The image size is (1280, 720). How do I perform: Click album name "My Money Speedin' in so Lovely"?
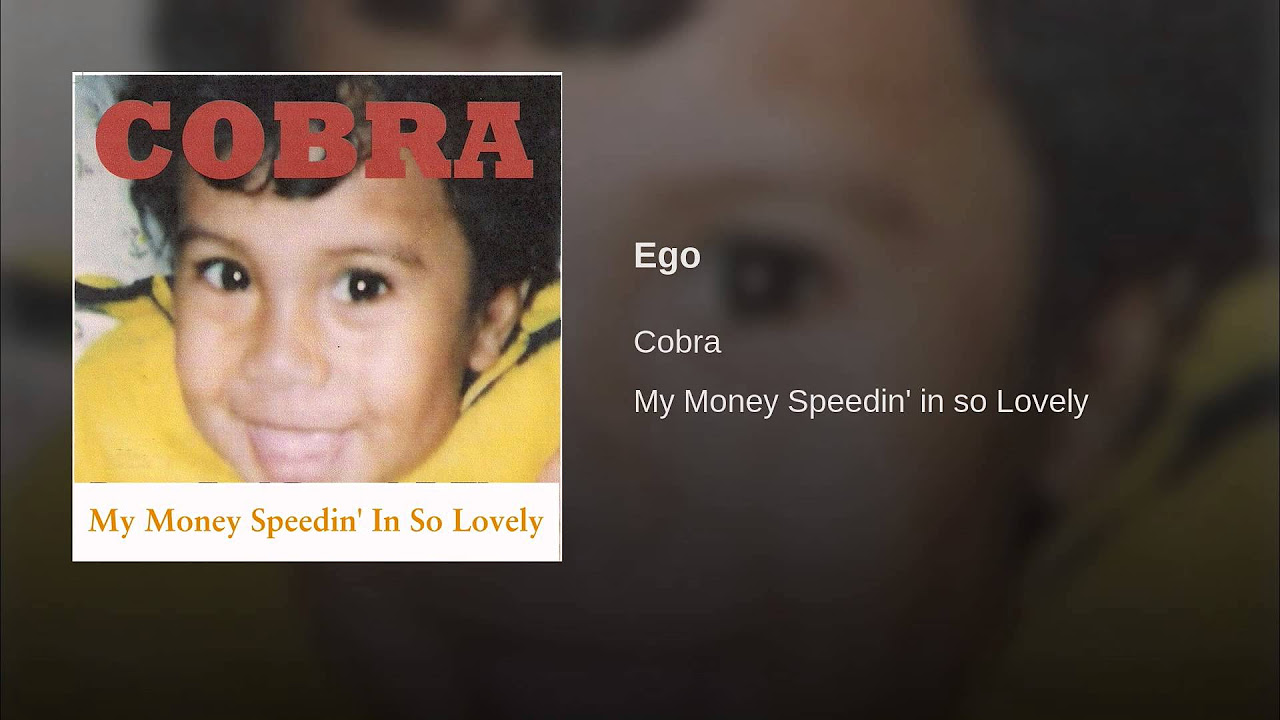coord(861,401)
